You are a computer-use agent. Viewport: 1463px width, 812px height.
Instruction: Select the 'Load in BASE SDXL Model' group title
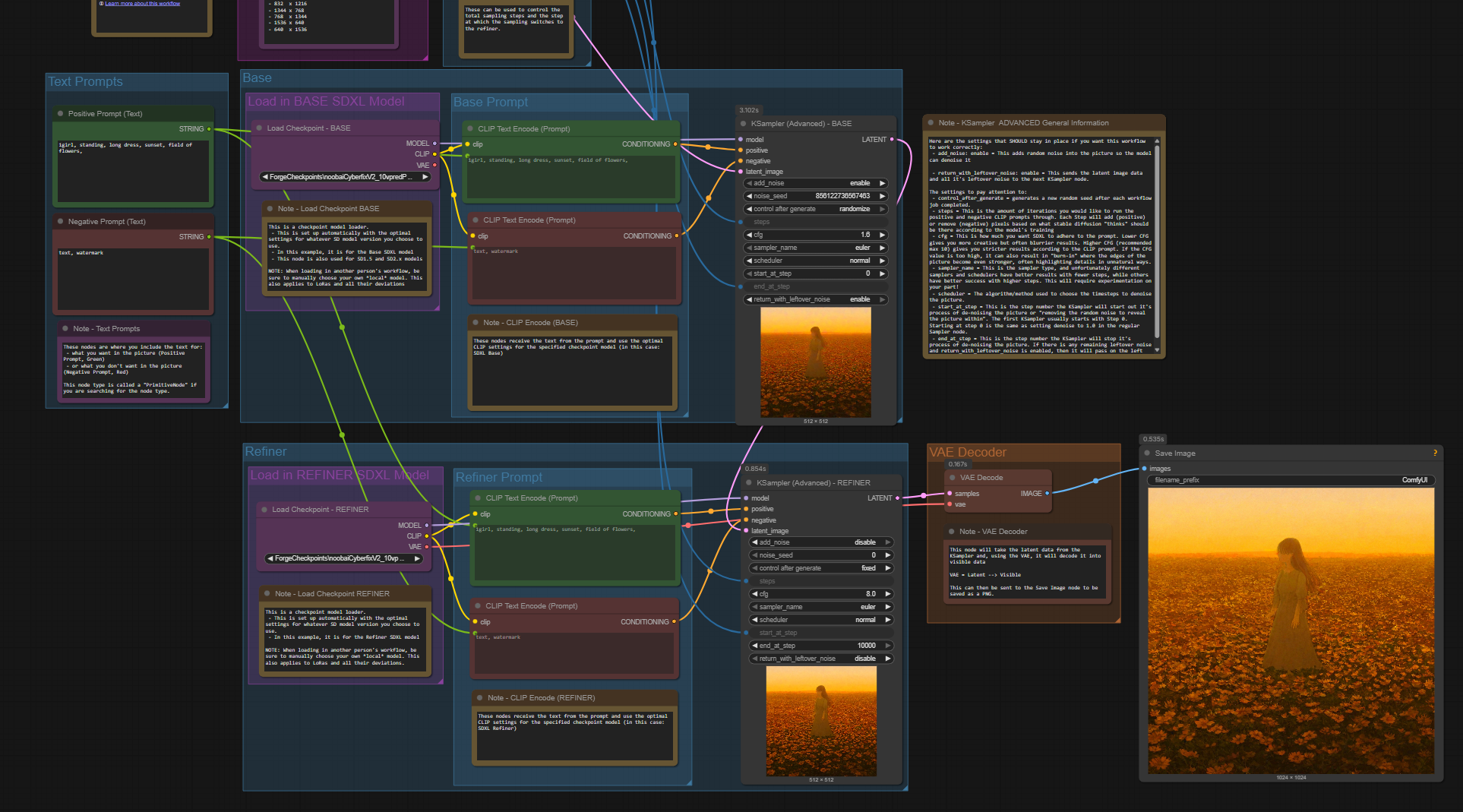(326, 101)
